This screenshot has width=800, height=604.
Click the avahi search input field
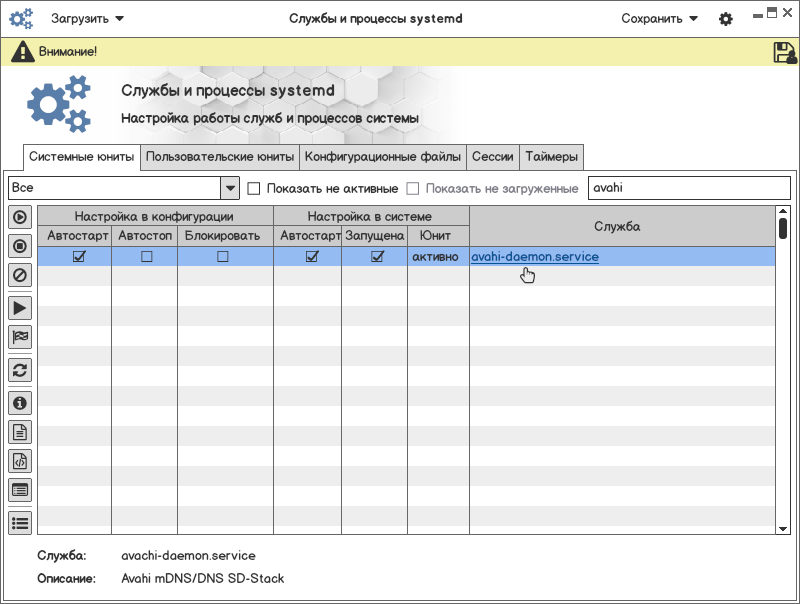coord(688,188)
